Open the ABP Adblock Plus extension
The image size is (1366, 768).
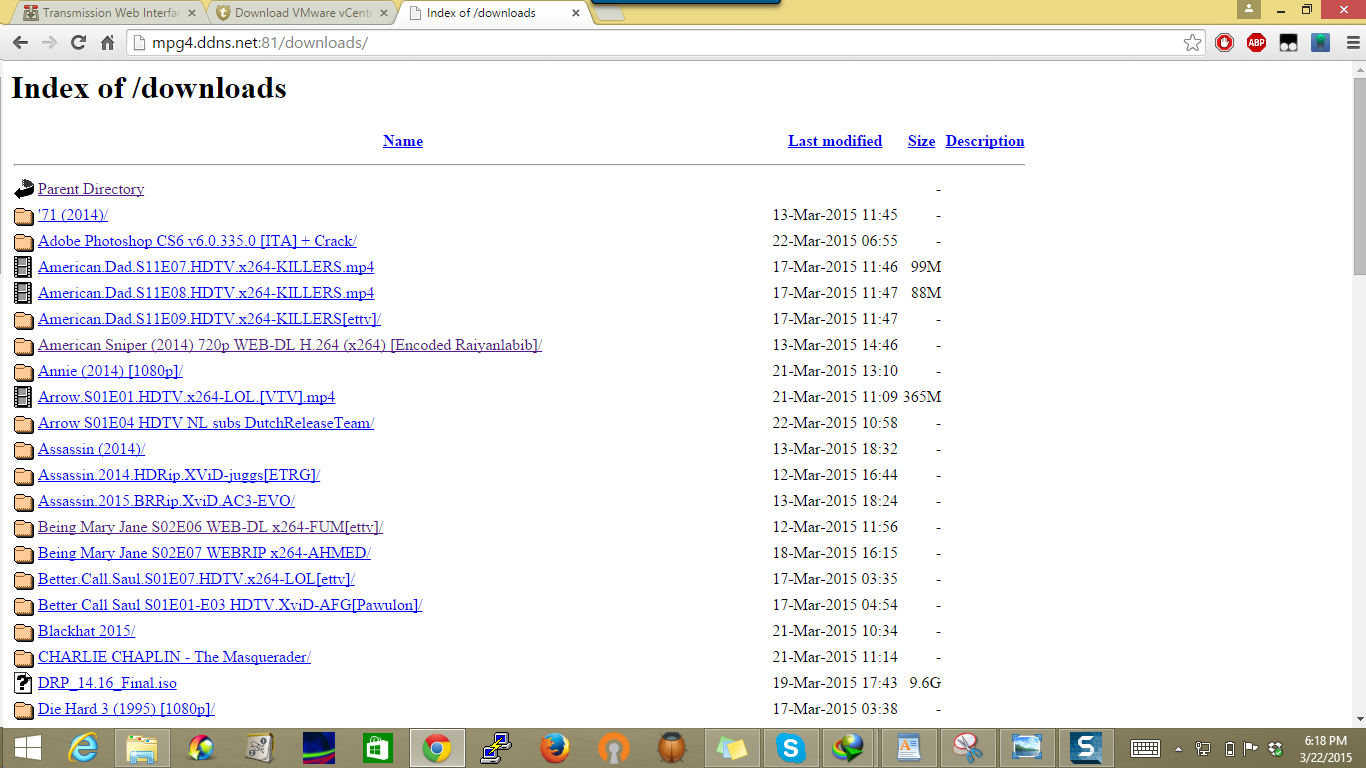(x=1257, y=43)
